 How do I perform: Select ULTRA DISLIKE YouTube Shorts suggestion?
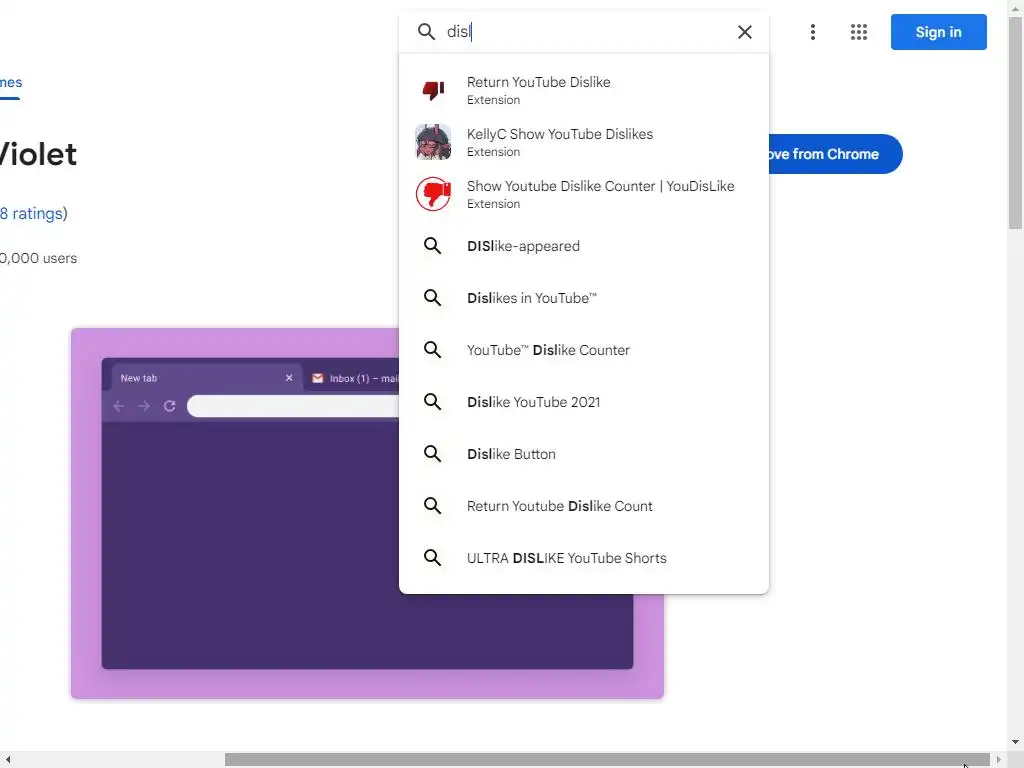584,558
